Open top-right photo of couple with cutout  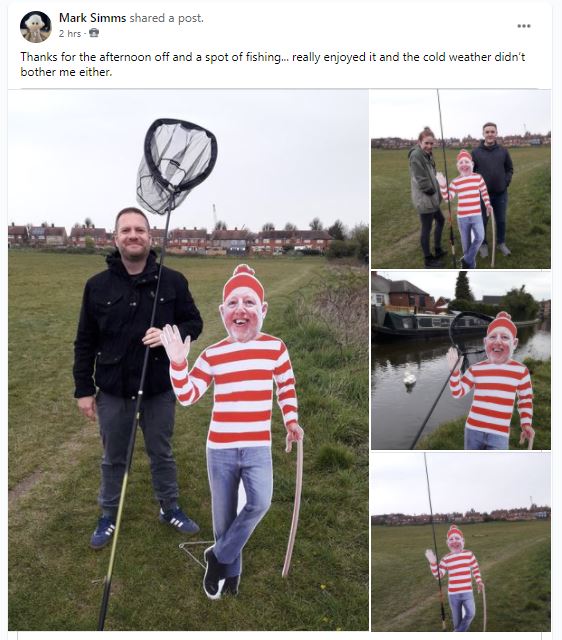461,179
